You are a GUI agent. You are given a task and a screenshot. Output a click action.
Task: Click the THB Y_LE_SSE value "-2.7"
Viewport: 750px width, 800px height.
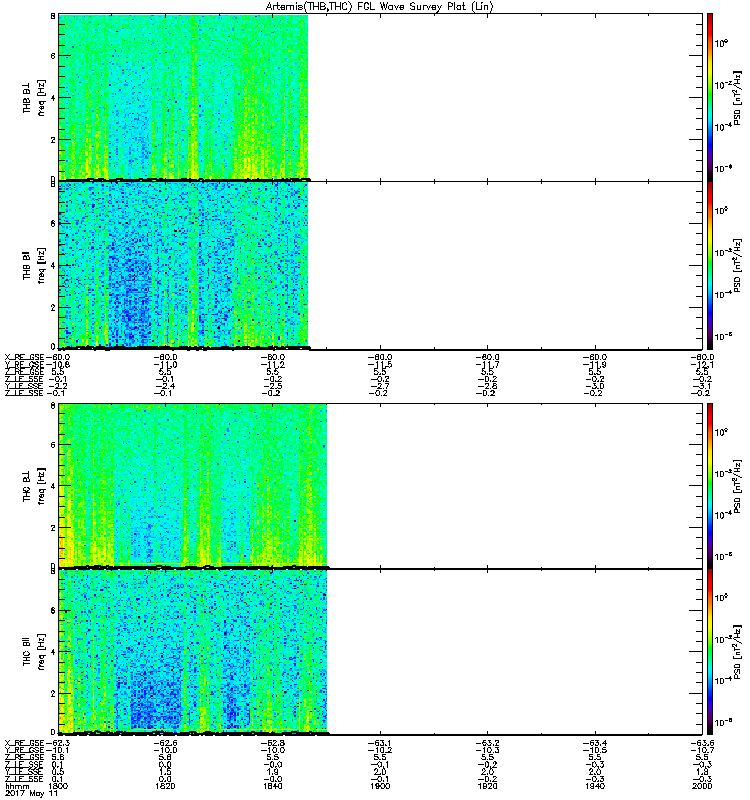380,387
